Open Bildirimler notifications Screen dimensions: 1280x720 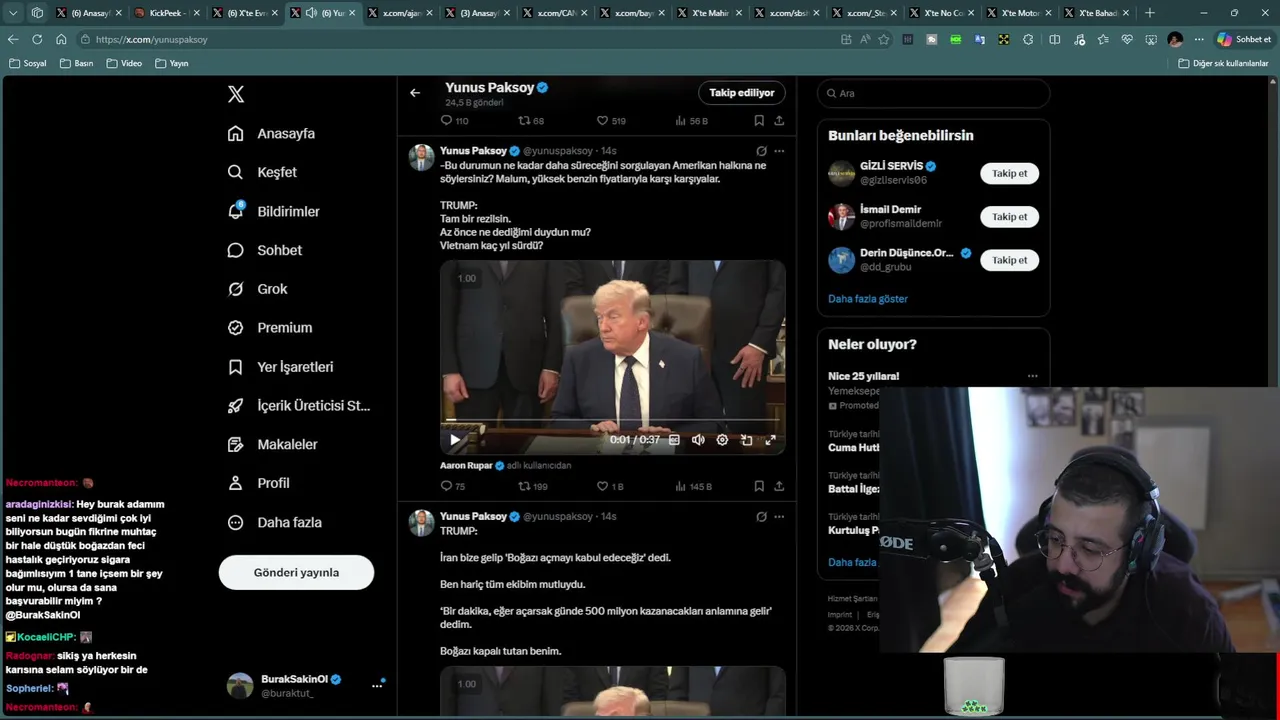[273, 211]
